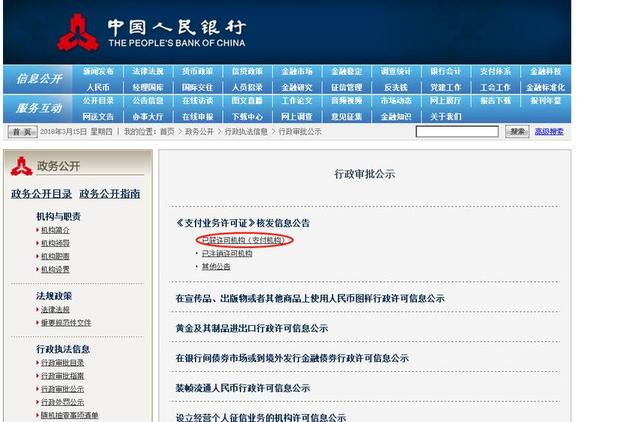Select 下载中心 in navigation

coord(247,117)
